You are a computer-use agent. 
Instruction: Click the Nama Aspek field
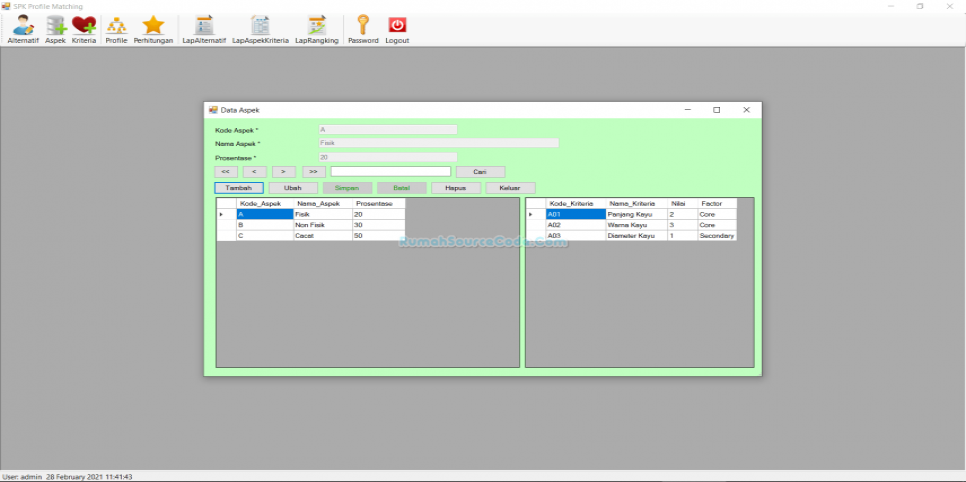[x=439, y=143]
